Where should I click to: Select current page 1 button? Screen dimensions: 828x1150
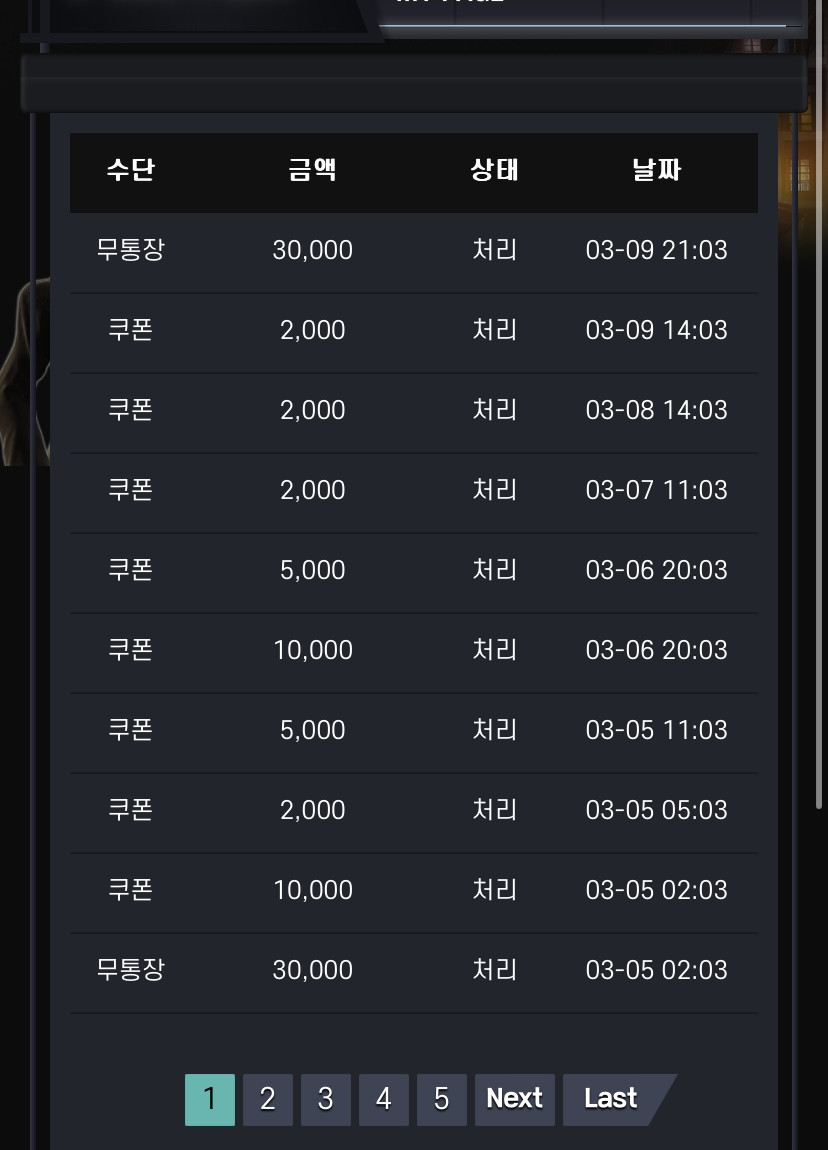(210, 1099)
